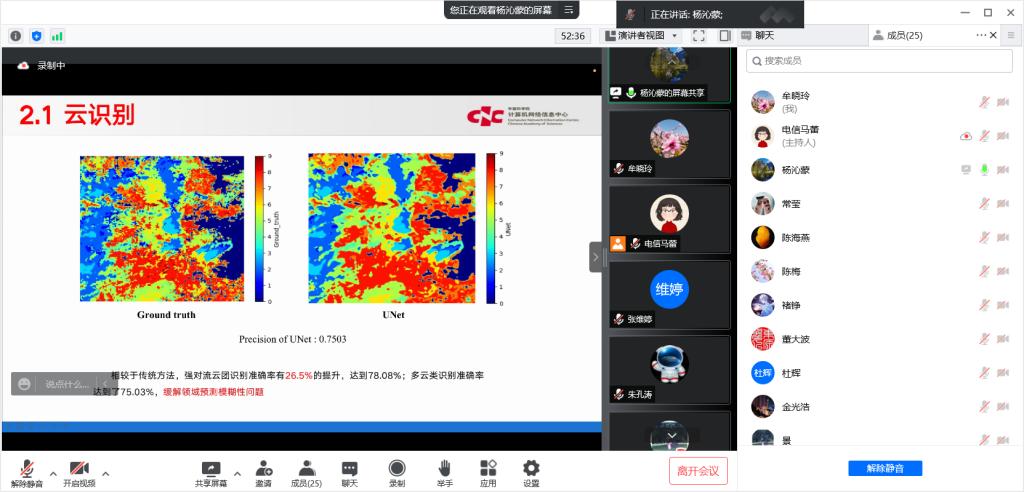
Task: Open the menu icon in viewing banner
Action: coord(569,10)
